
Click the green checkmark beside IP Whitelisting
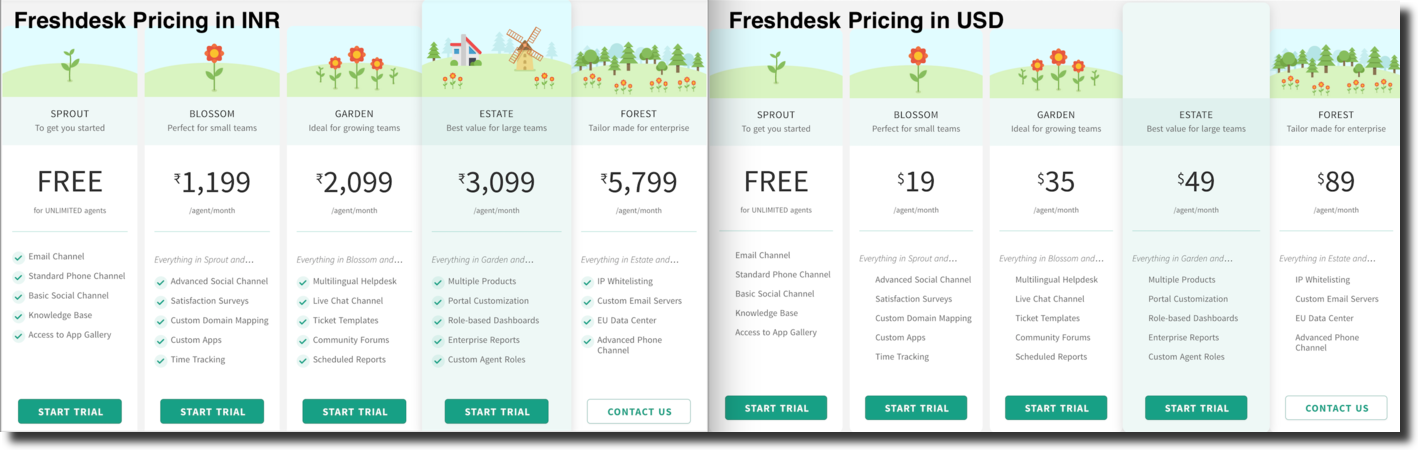coord(587,282)
